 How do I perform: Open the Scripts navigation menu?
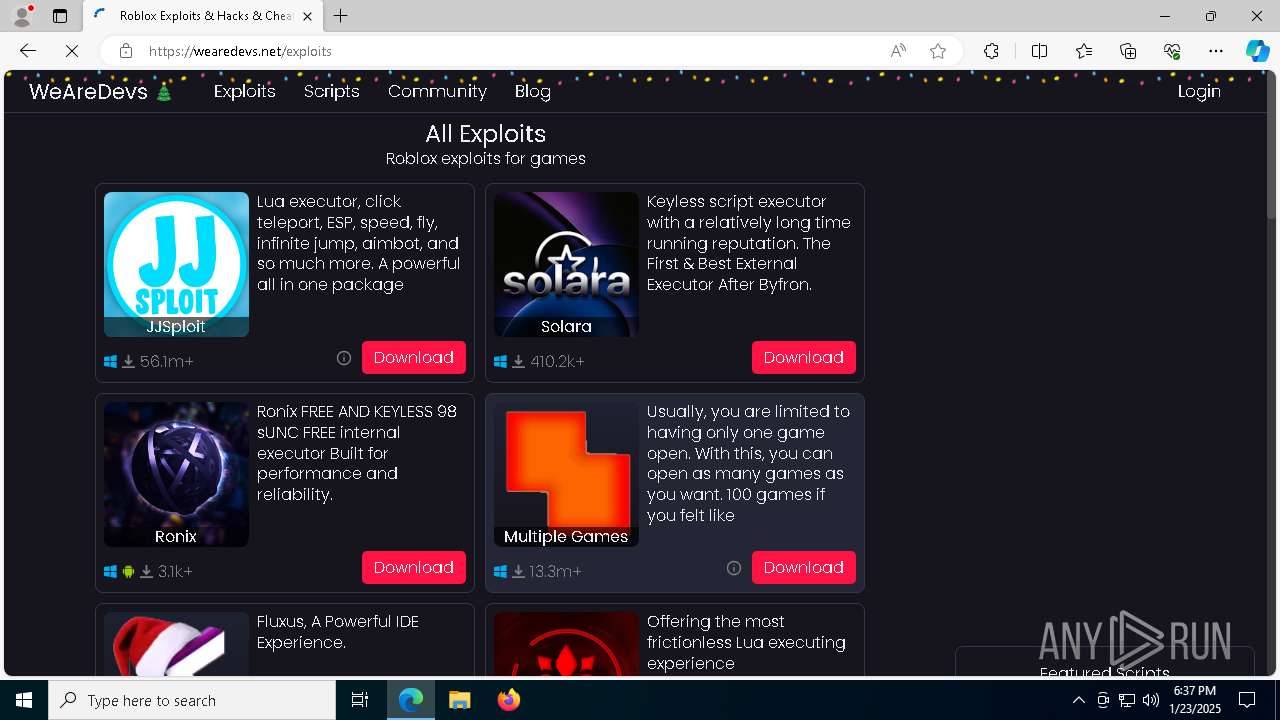point(332,91)
